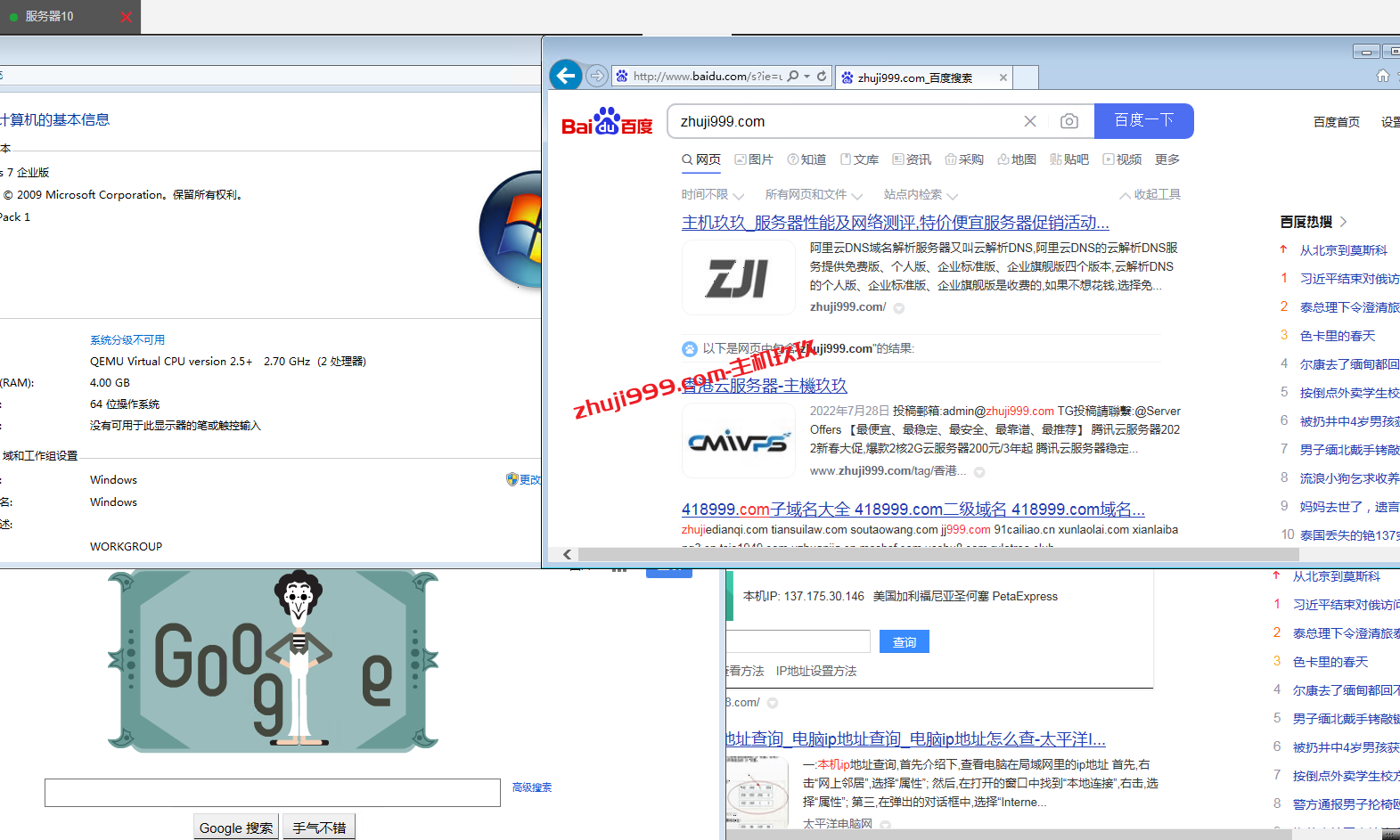This screenshot has height=840, width=1400.
Task: Open the 电脑ip地址查询 太平洋 result link
Action: point(915,739)
